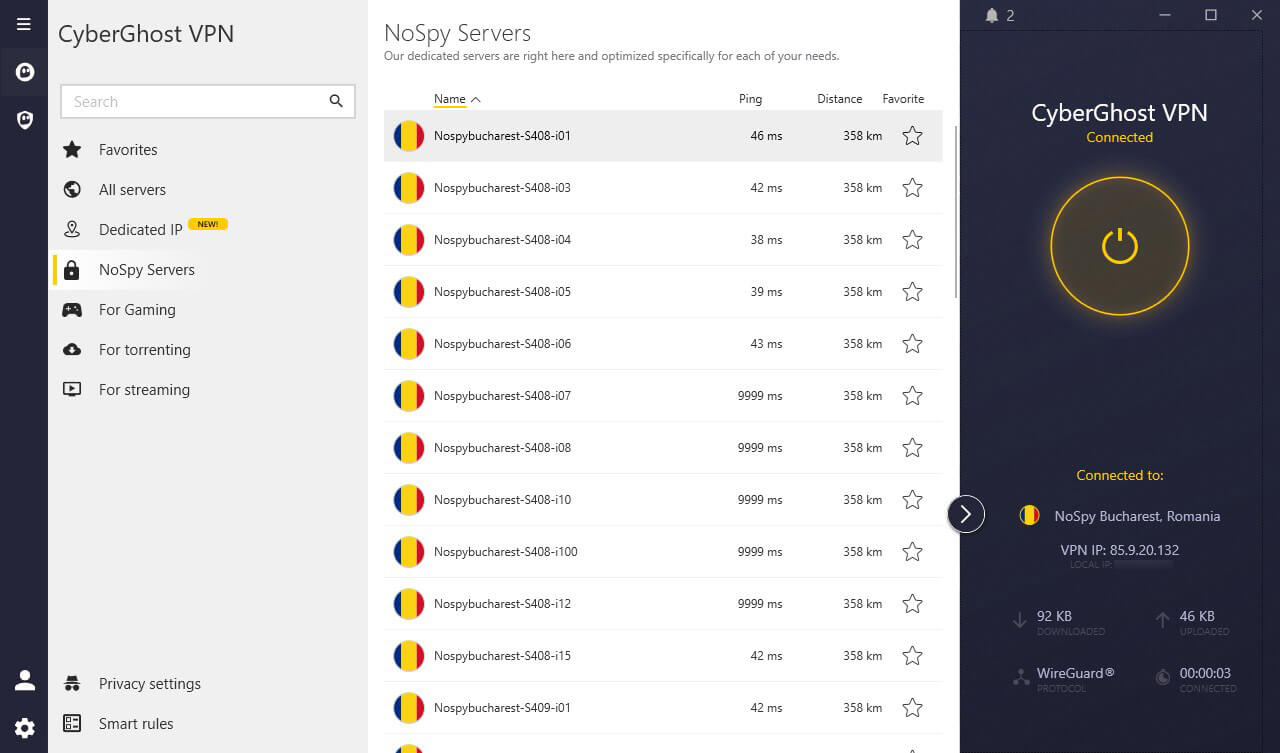Open the hamburger menu

tap(23, 23)
